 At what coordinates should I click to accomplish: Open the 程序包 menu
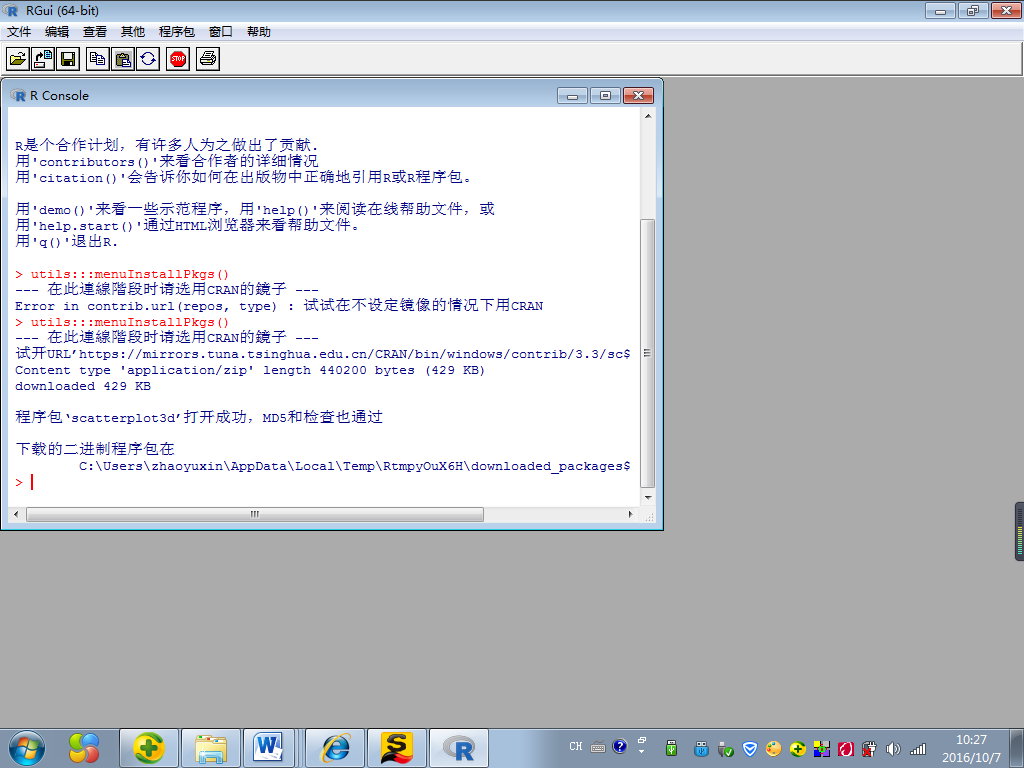176,32
